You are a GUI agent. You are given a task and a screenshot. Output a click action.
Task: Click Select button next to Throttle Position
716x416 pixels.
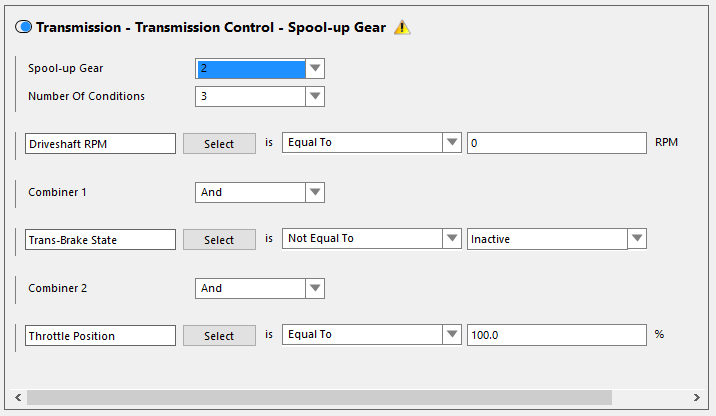[219, 336]
